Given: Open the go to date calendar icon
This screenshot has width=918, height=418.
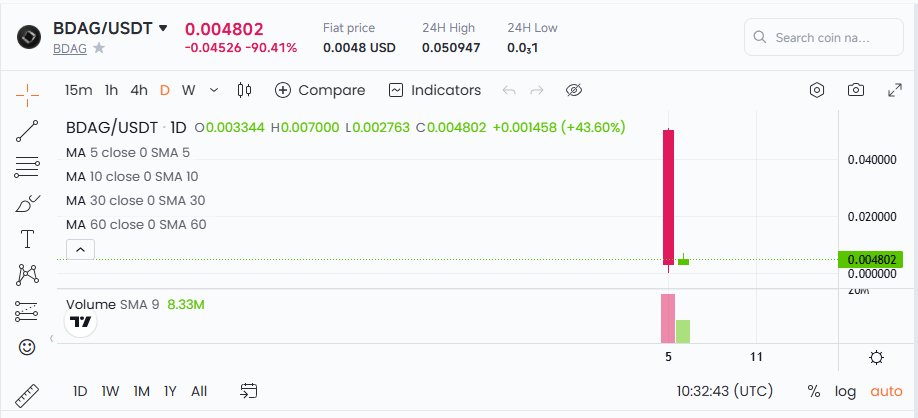Looking at the screenshot, I should (x=249, y=391).
